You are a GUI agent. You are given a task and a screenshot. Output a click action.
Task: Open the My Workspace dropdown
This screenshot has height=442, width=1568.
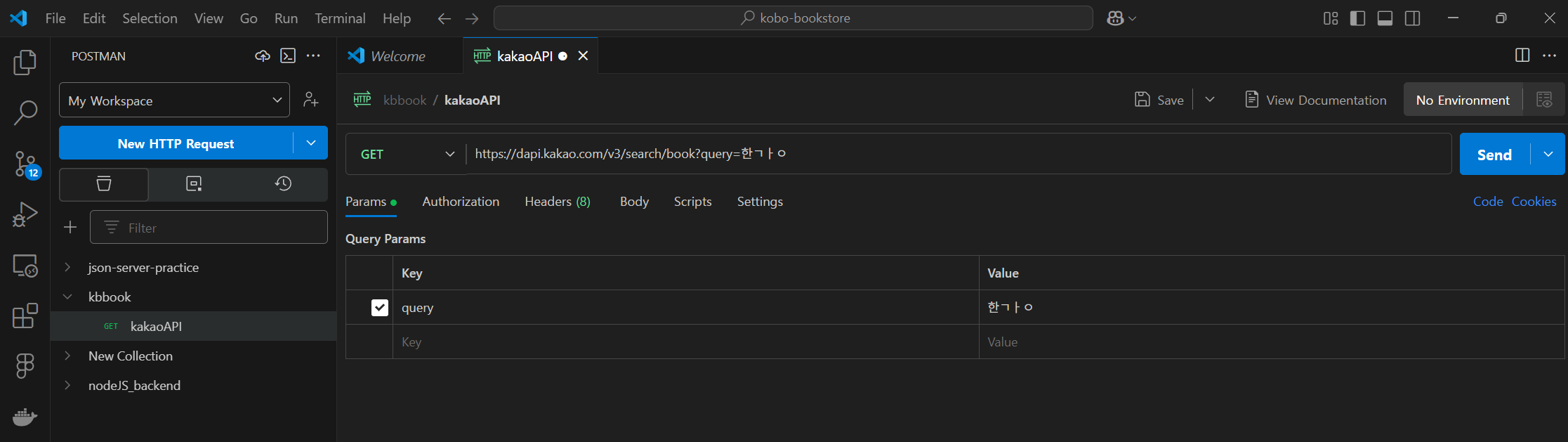tap(174, 100)
